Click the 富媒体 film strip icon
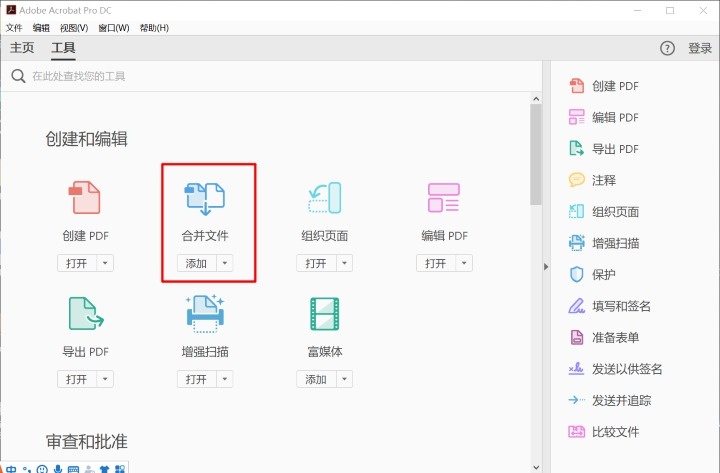720x473 pixels. (x=325, y=314)
